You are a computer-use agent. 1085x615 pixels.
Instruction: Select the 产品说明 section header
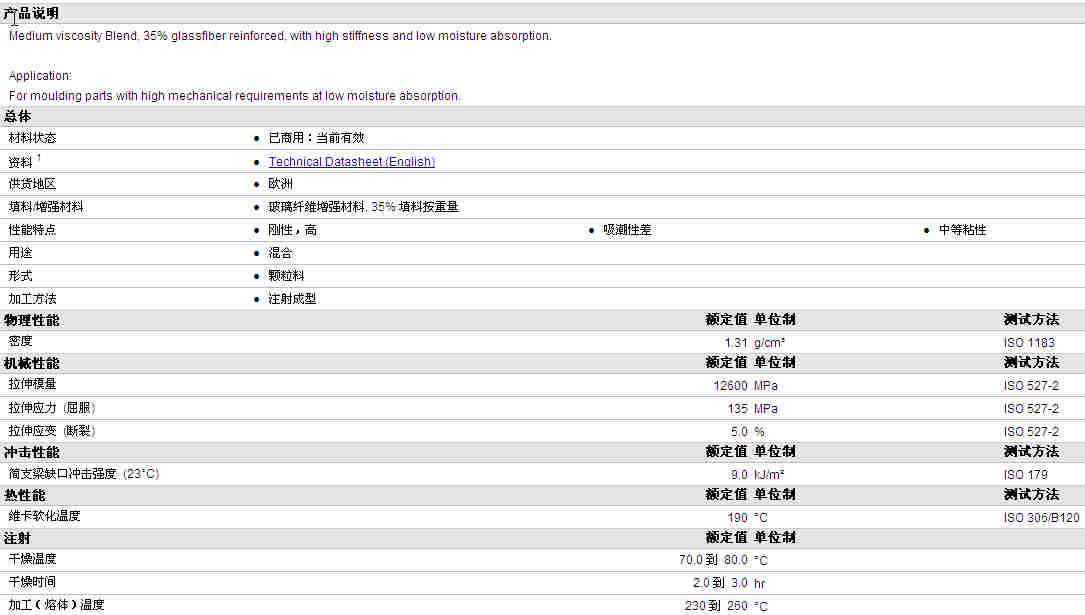click(31, 13)
